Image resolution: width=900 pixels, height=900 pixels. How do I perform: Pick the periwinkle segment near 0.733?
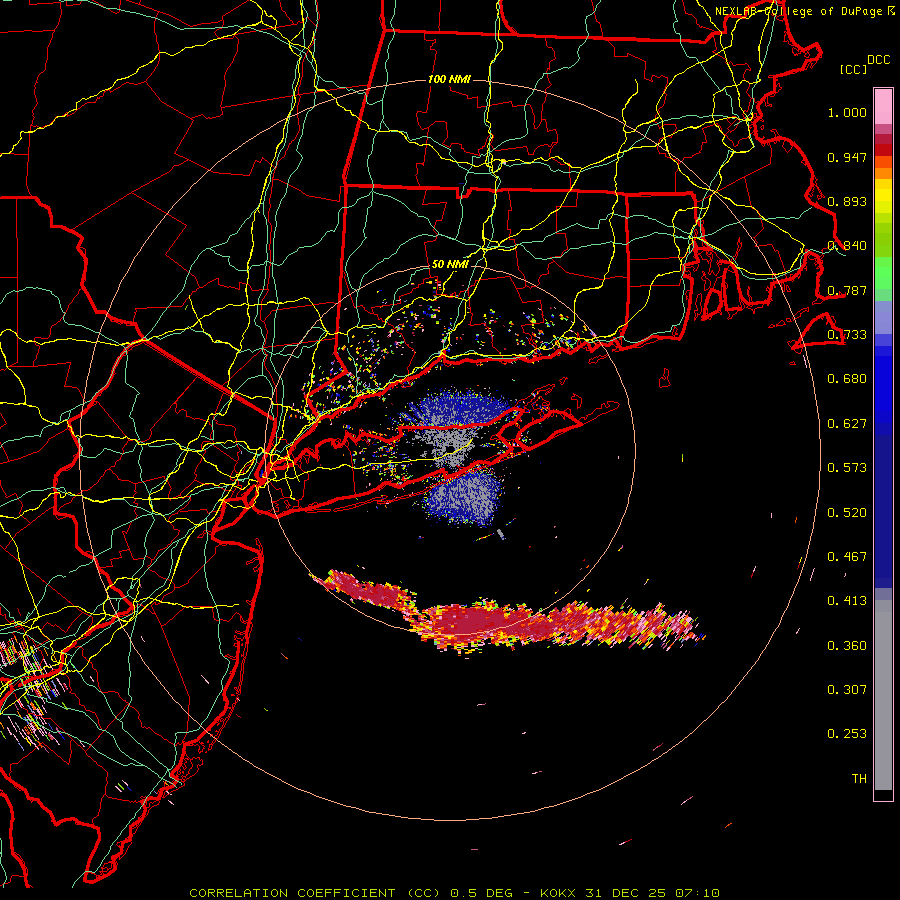click(x=883, y=317)
